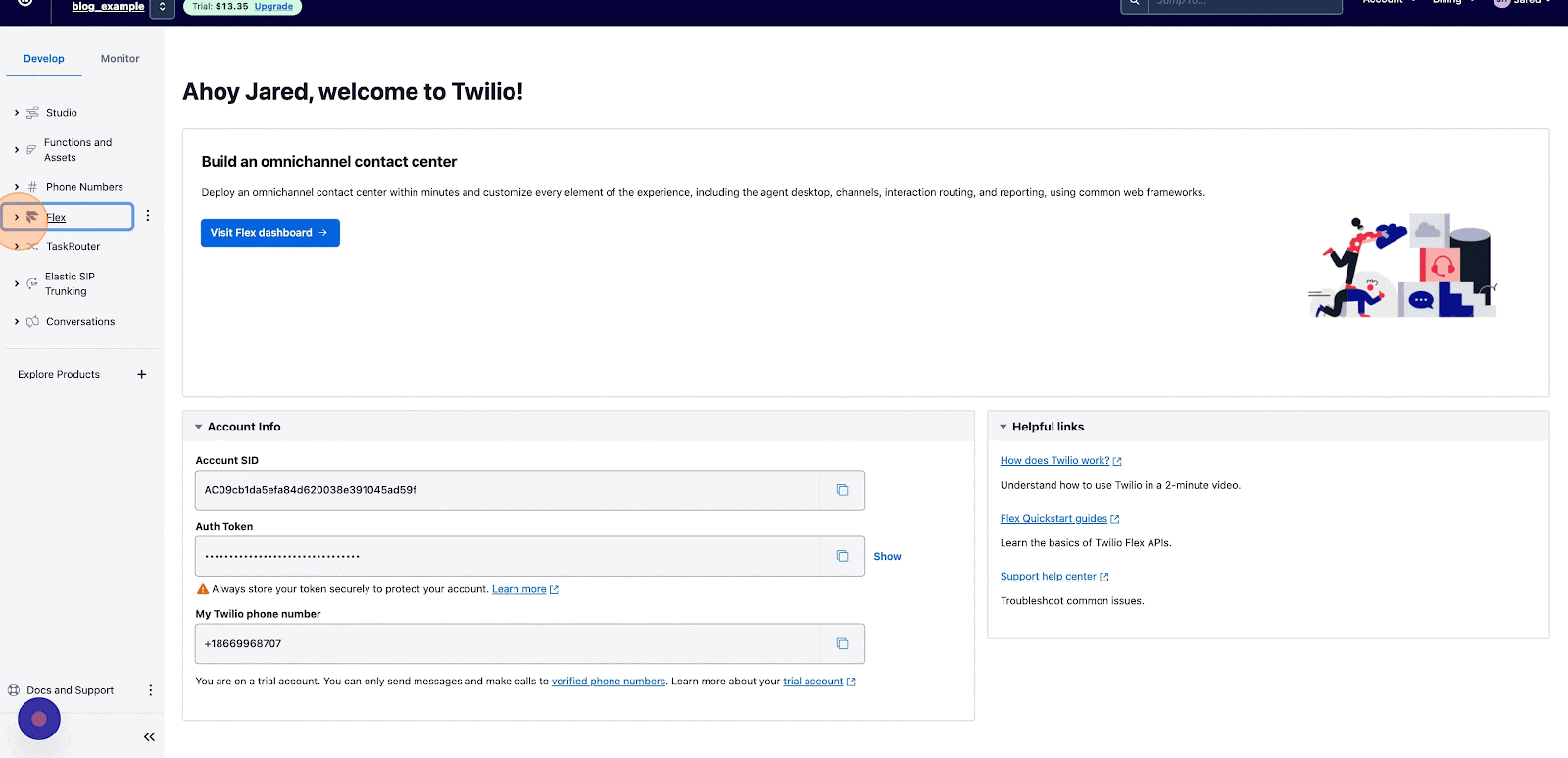Open the Elastic SIP Trunking icon
Image resolution: width=1568 pixels, height=758 pixels.
(x=32, y=283)
